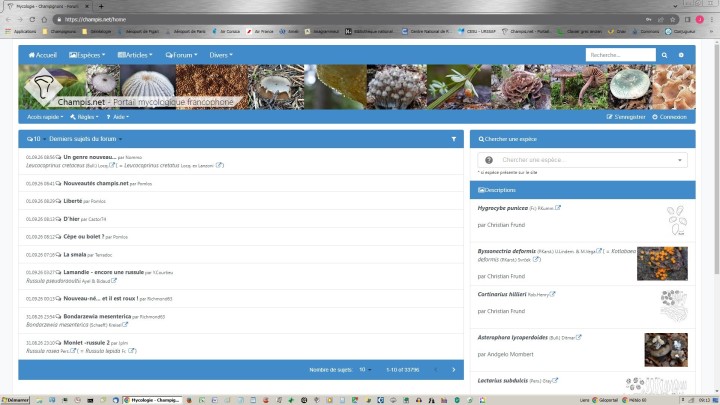Open Bondarzewia mesenterica (Schaeff.) external link icon
Screen dimensions: 720x405
[x=125, y=325]
